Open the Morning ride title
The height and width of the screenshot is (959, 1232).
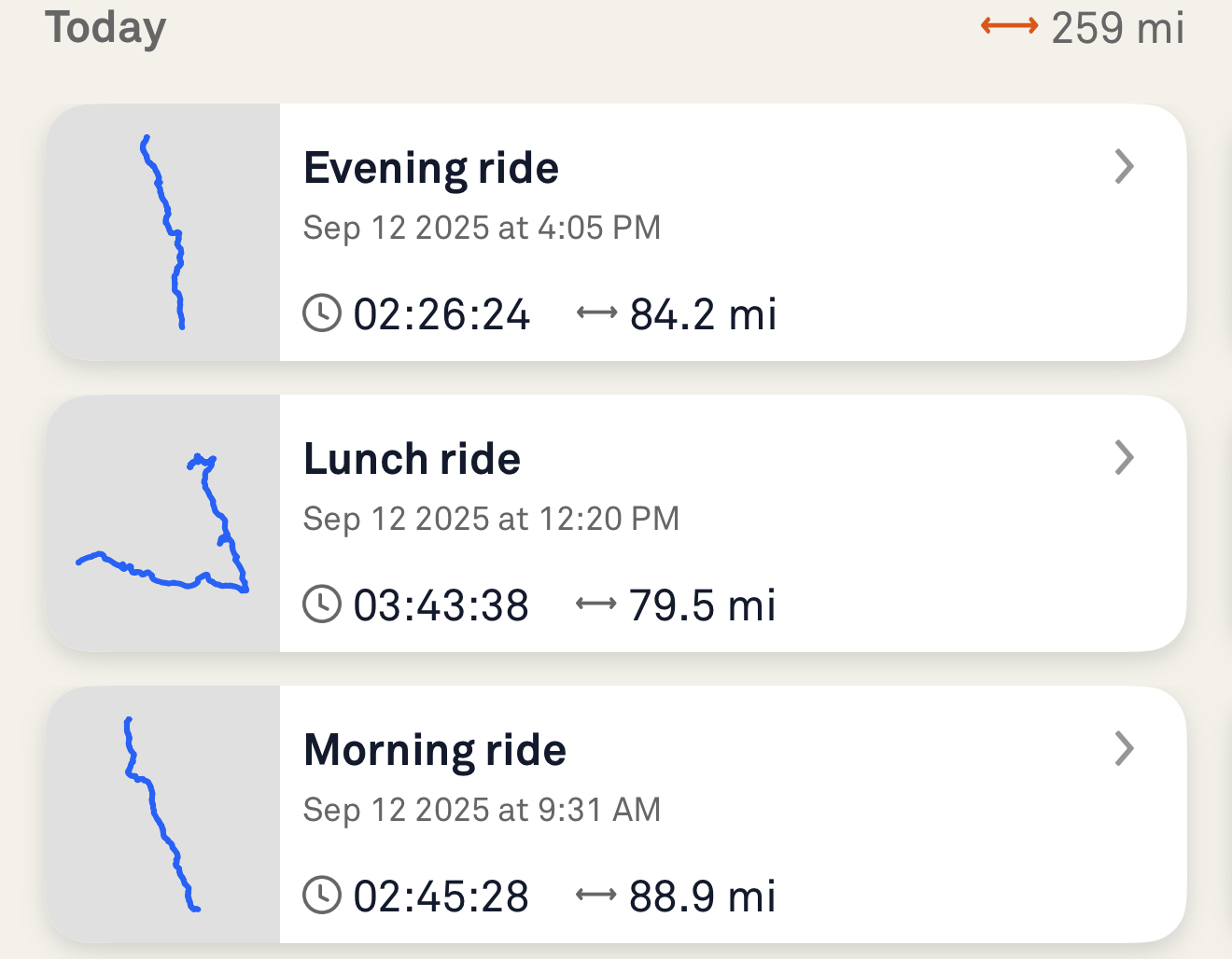(435, 751)
